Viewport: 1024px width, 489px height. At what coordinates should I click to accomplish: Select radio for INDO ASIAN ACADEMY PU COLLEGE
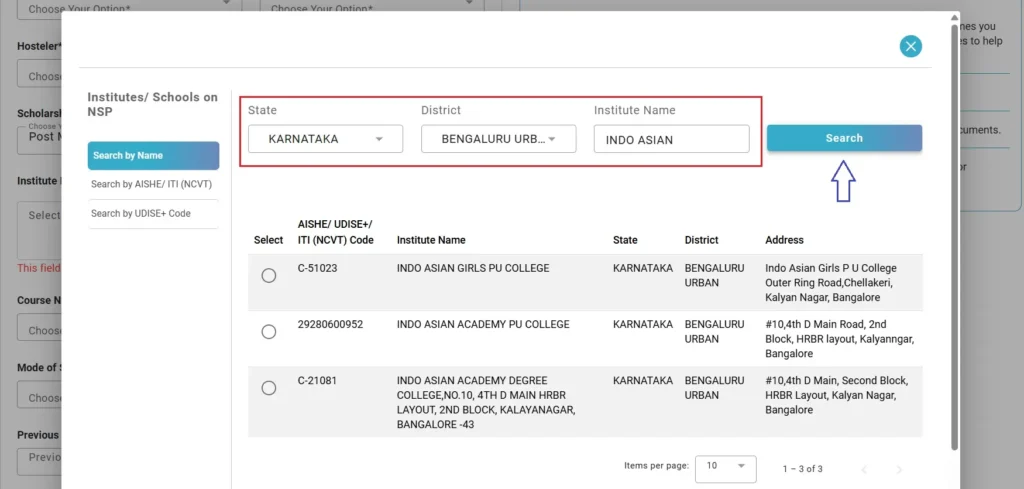coord(268,332)
